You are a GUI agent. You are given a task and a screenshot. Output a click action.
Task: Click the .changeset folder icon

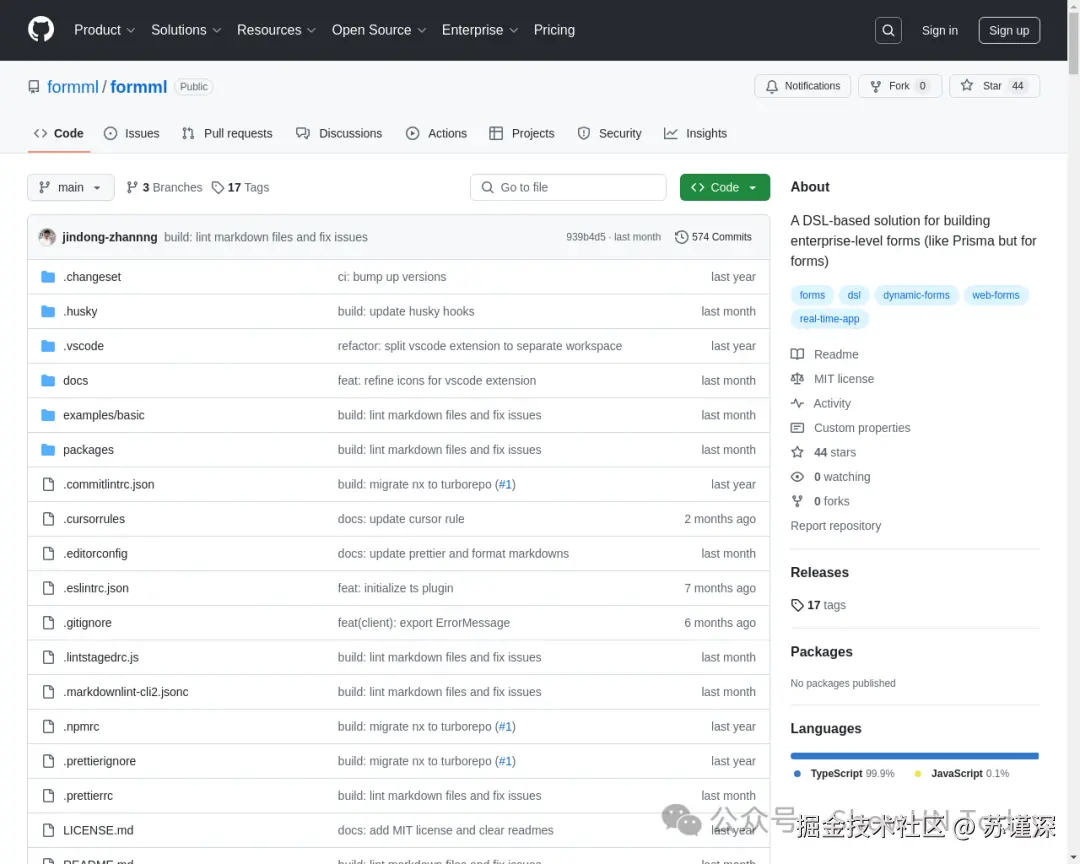pos(48,277)
